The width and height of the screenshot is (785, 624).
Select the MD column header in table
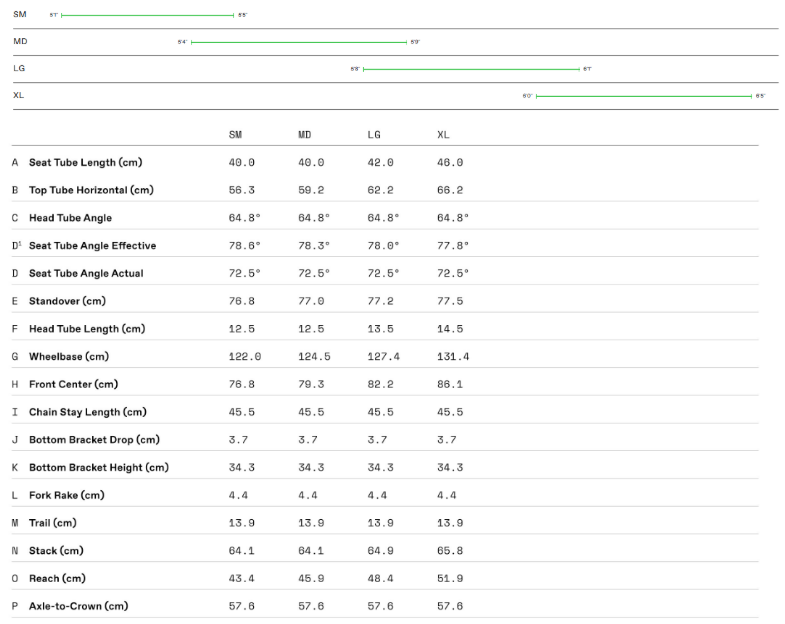click(305, 134)
